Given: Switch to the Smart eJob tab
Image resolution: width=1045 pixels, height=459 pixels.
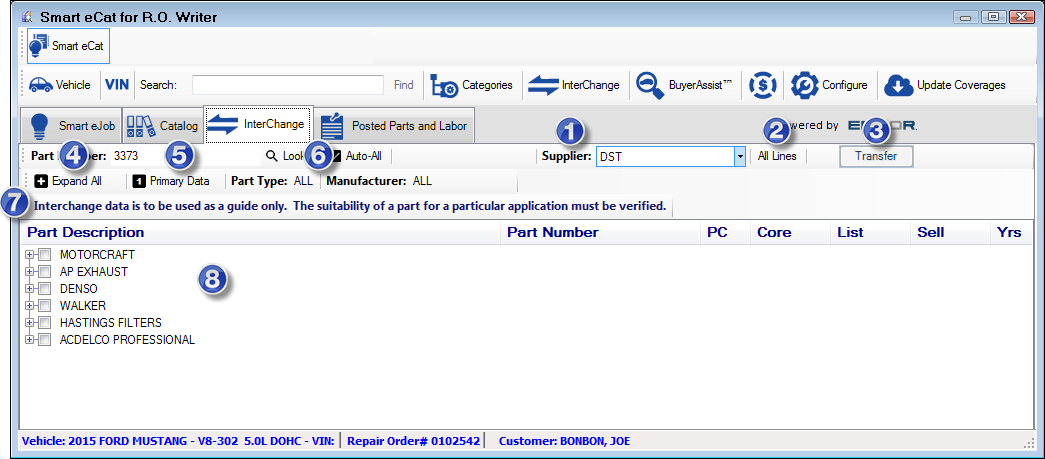Looking at the screenshot, I should (70, 125).
